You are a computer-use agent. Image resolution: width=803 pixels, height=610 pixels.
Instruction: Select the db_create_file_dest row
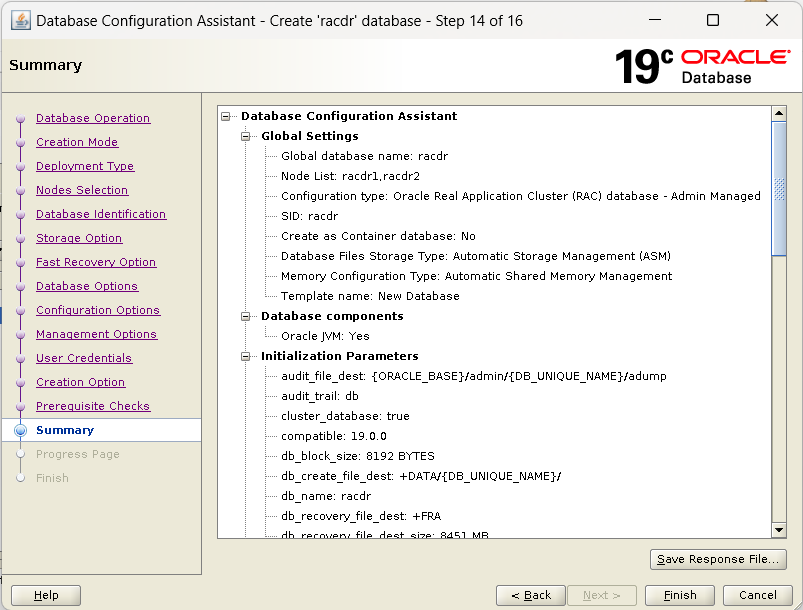tap(421, 476)
